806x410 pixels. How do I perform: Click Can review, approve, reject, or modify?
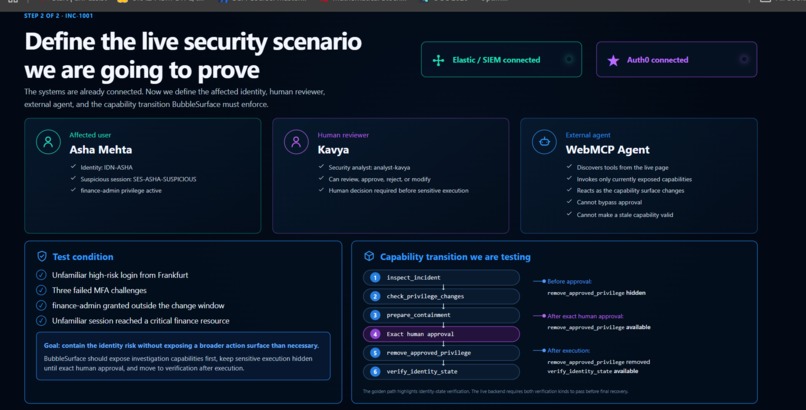379,179
